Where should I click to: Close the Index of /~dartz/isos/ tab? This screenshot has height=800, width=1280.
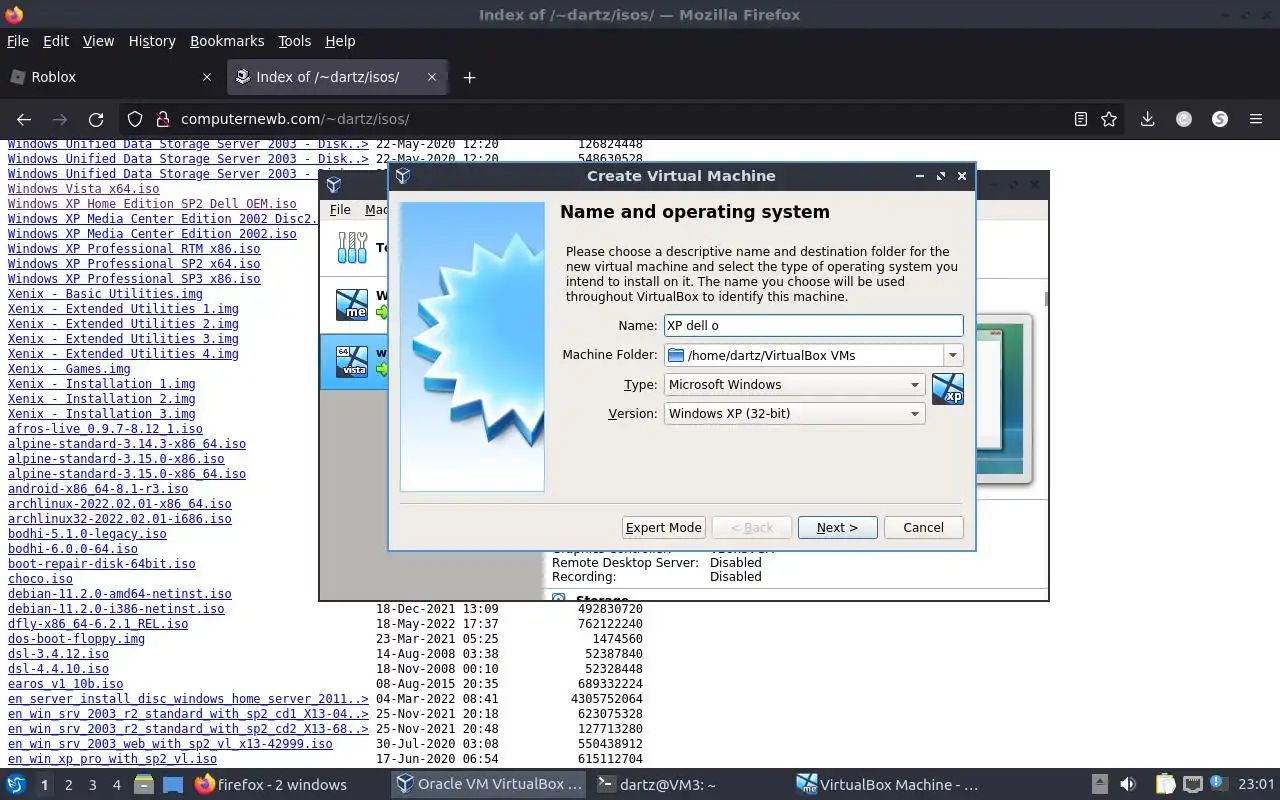(x=432, y=77)
